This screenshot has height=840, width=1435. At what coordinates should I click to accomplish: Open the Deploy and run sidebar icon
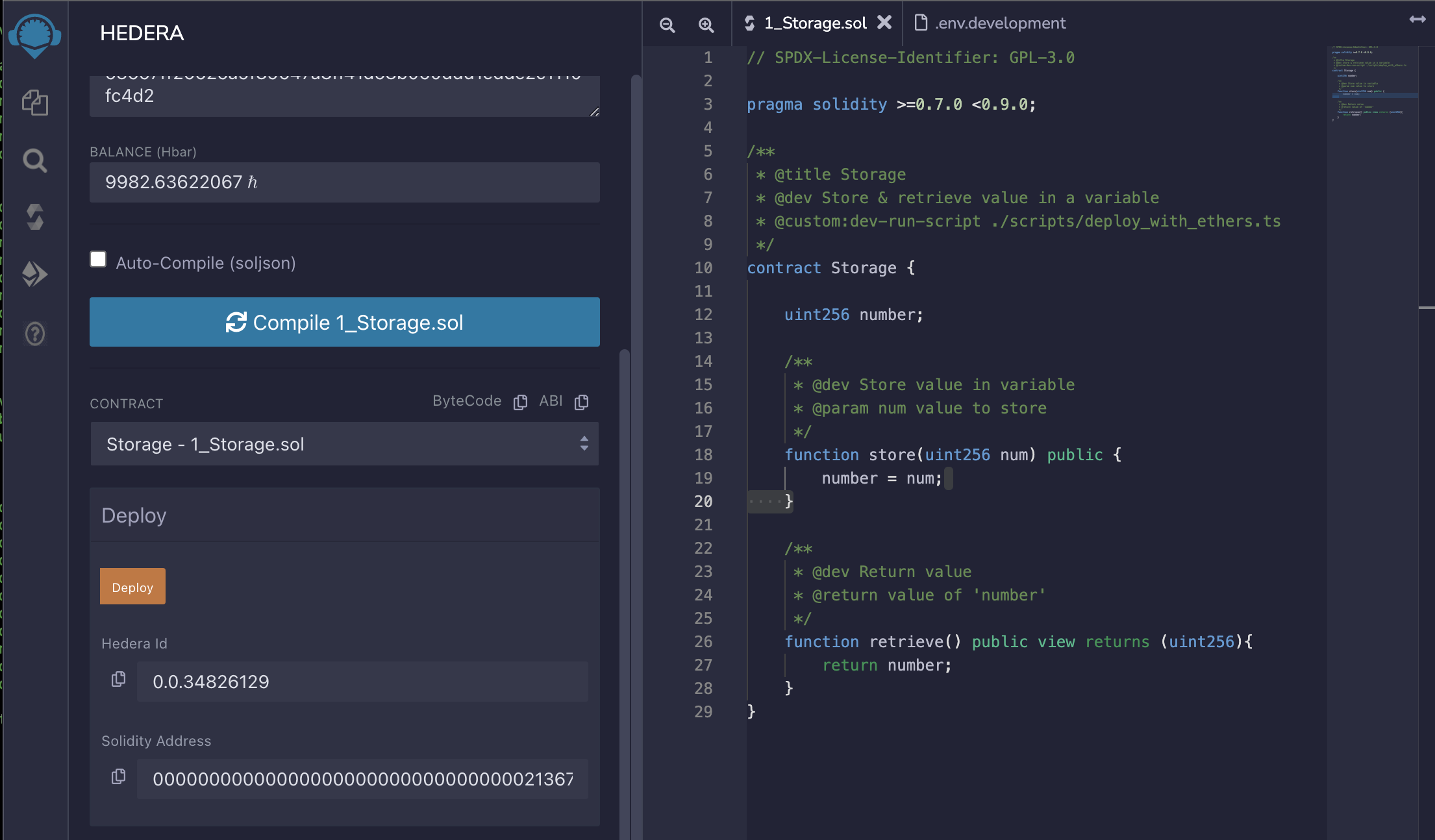pyautogui.click(x=35, y=274)
